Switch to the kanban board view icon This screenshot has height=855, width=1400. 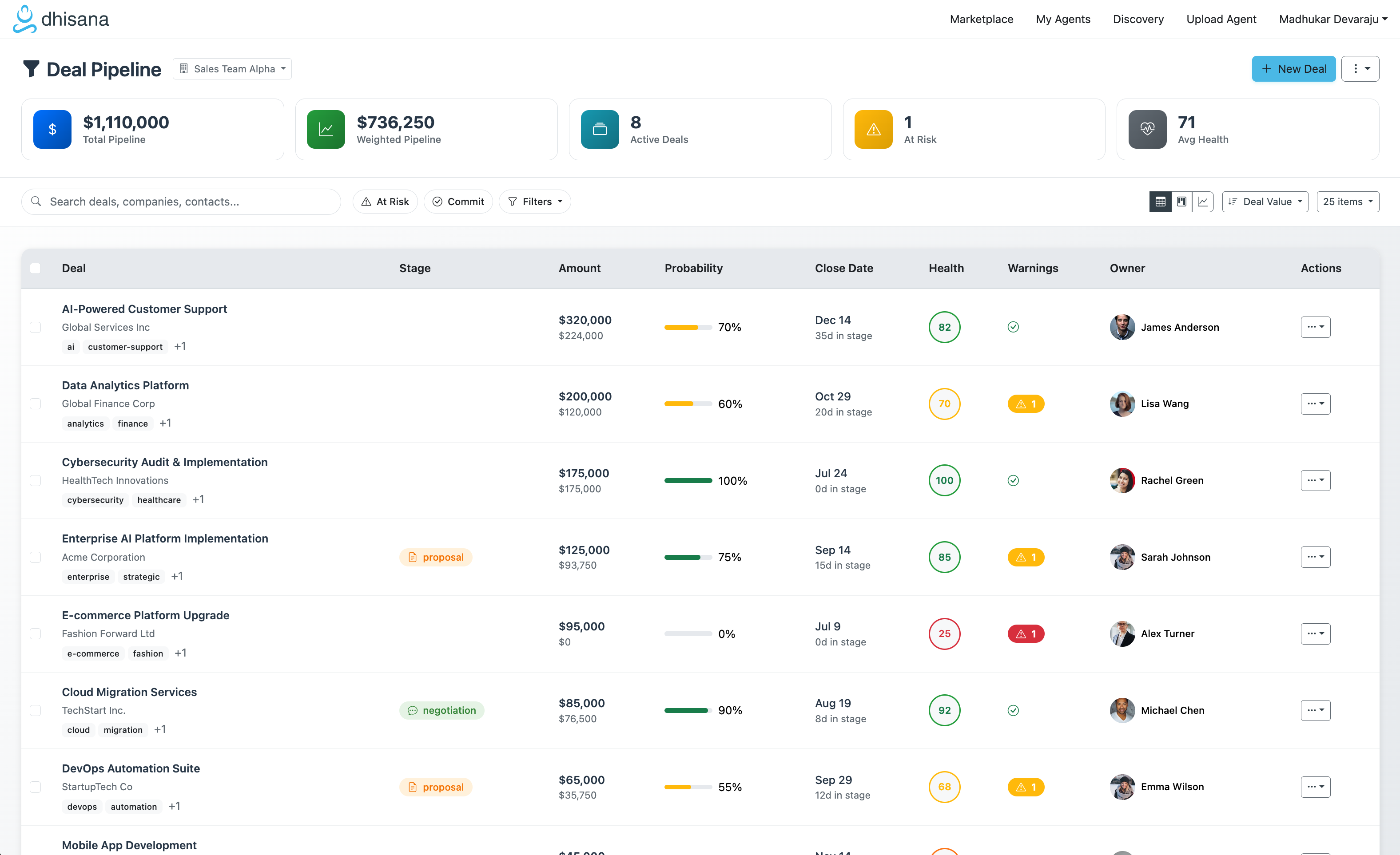pos(1181,202)
